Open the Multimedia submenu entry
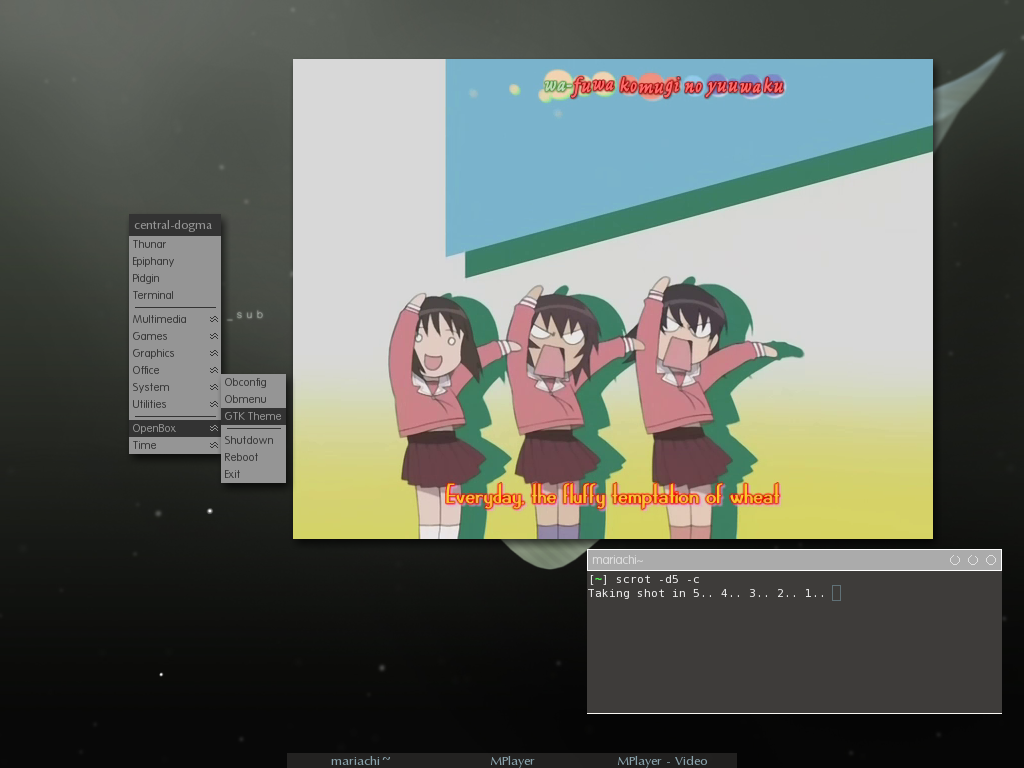The width and height of the screenshot is (1024, 768). [174, 319]
